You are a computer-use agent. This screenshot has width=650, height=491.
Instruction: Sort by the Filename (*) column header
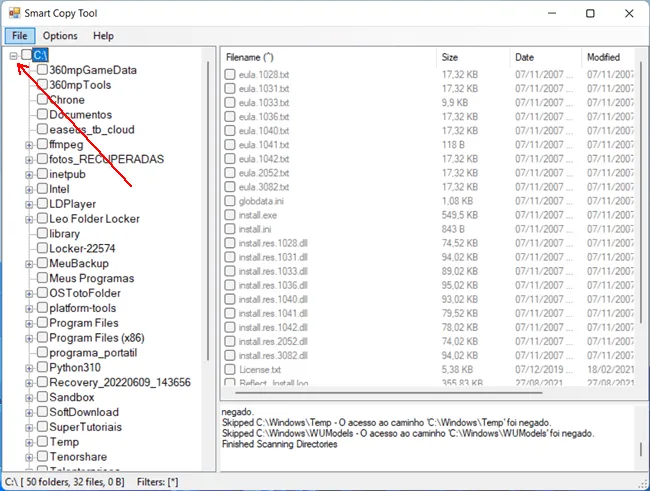[329, 57]
